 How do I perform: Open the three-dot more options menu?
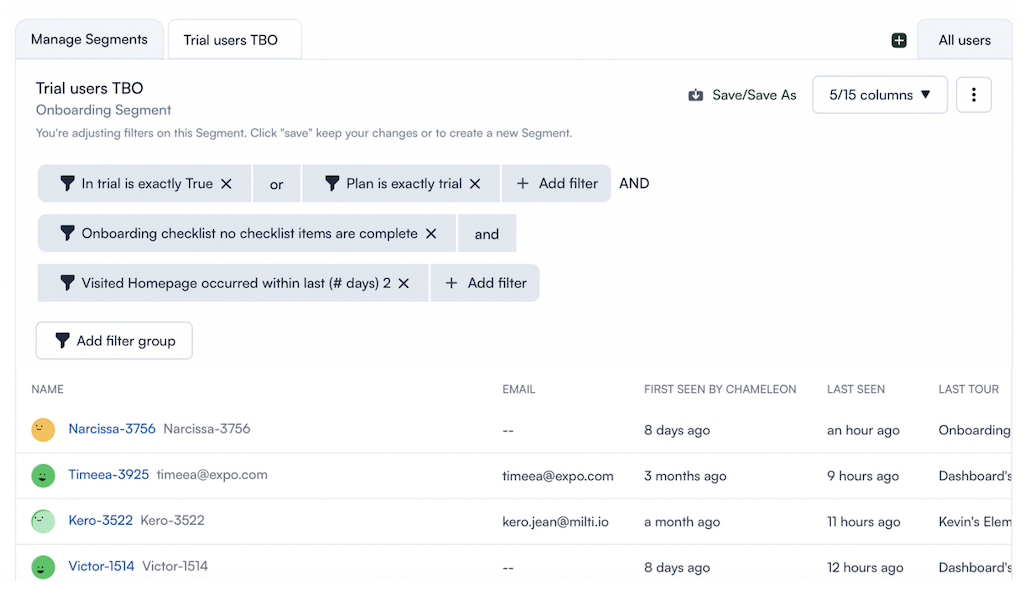(974, 95)
